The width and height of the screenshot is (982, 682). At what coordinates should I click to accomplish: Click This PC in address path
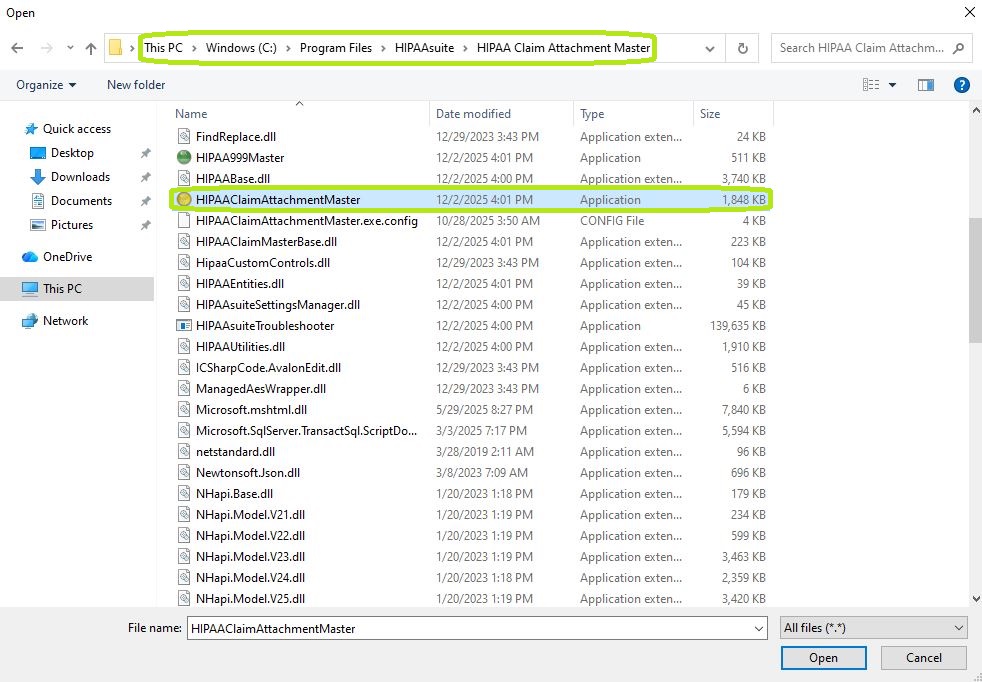163,48
